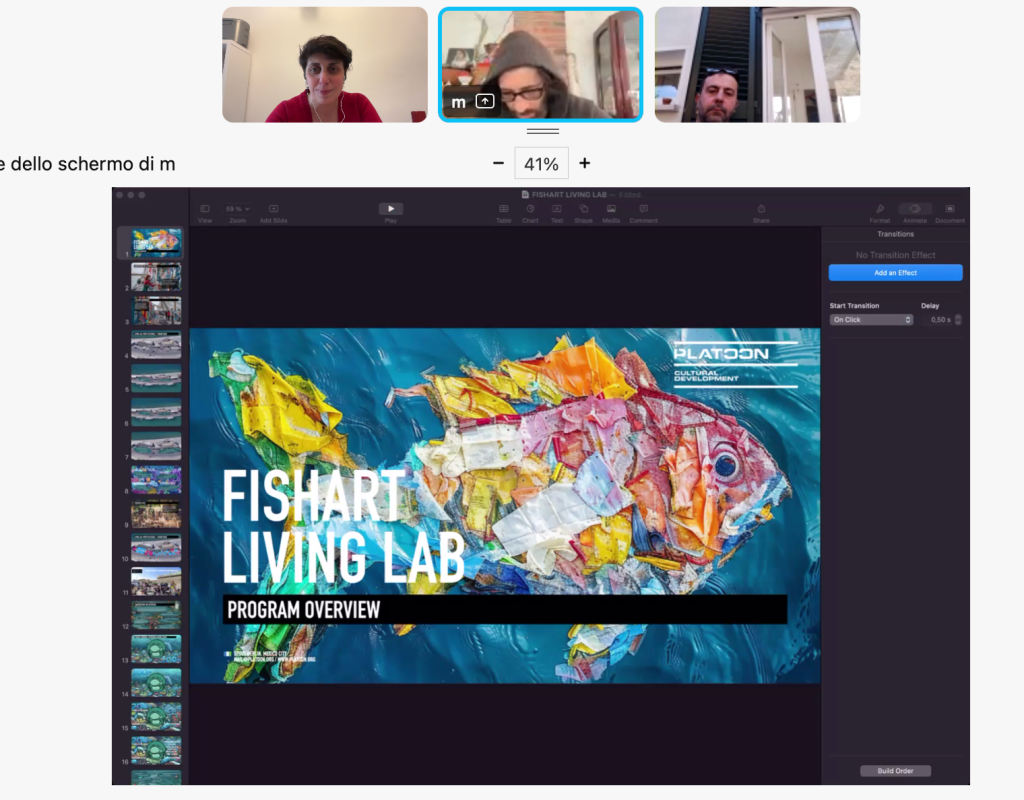Open the Shape tool in toolbar
This screenshot has height=800, width=1024.
583,209
